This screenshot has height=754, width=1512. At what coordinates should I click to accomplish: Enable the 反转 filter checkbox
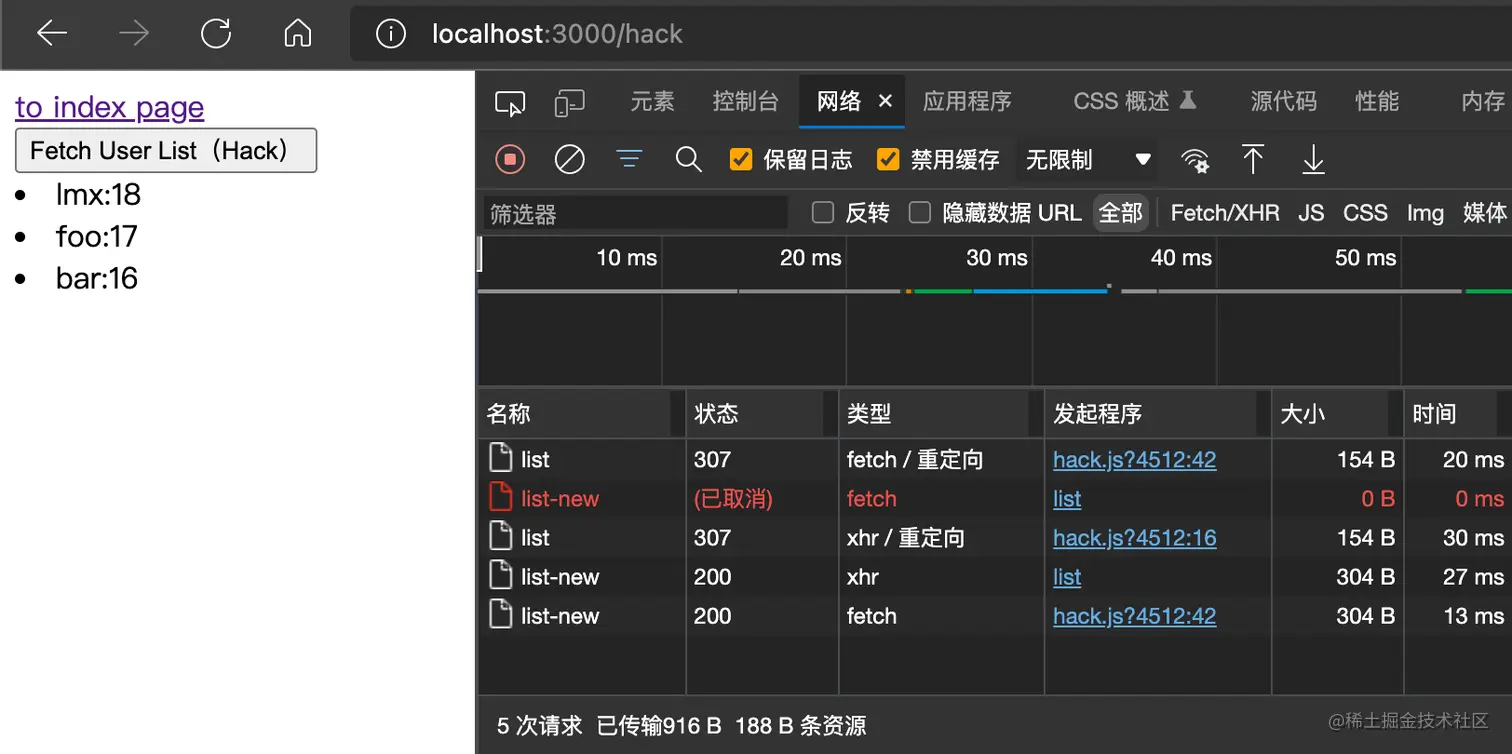(823, 213)
